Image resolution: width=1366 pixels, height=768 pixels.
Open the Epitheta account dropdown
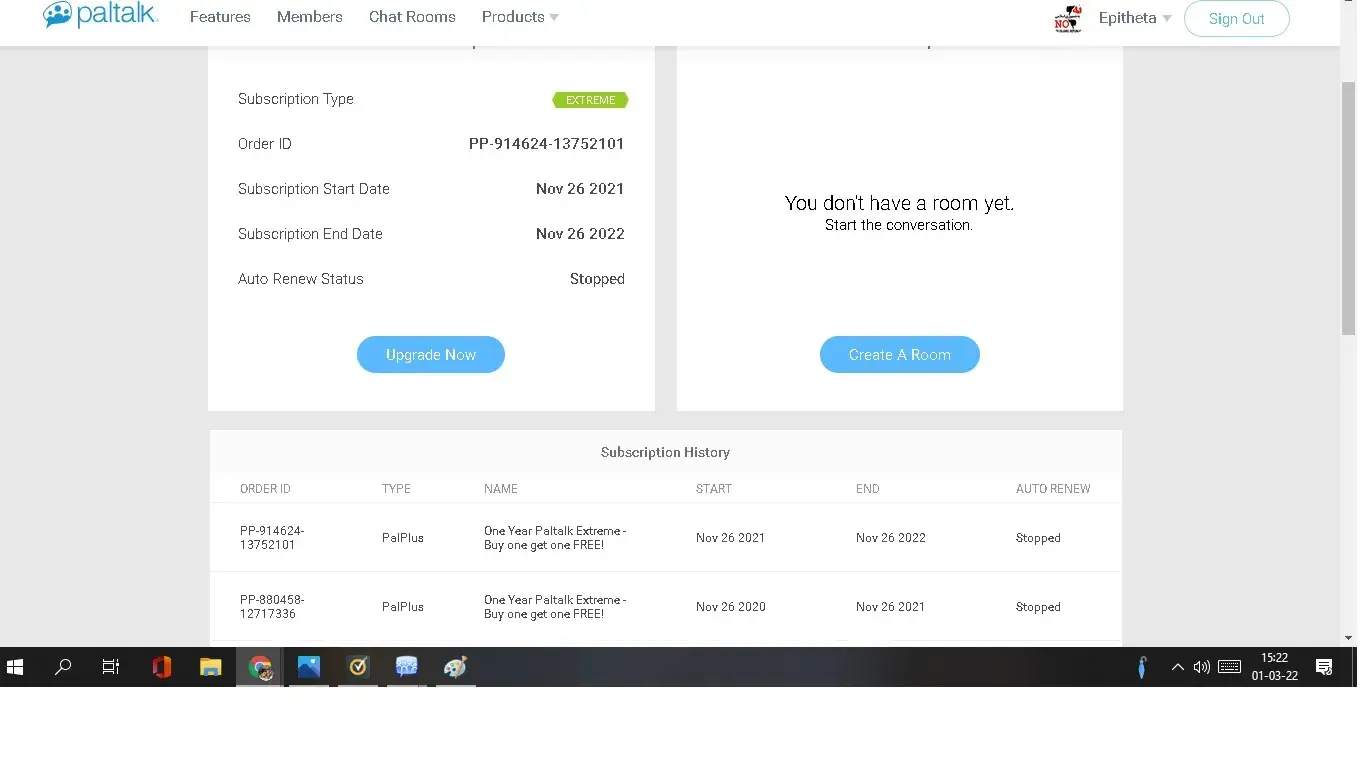pyautogui.click(x=1135, y=18)
